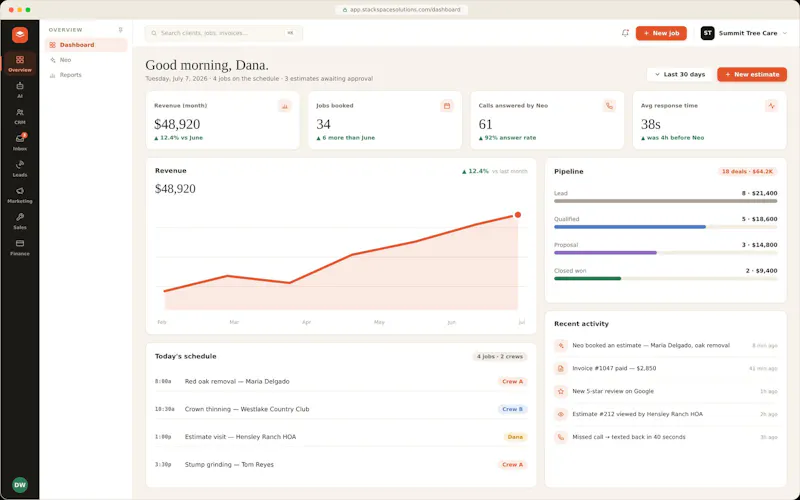Open the Leads section in sidebar
The width and height of the screenshot is (800, 500).
tap(20, 168)
